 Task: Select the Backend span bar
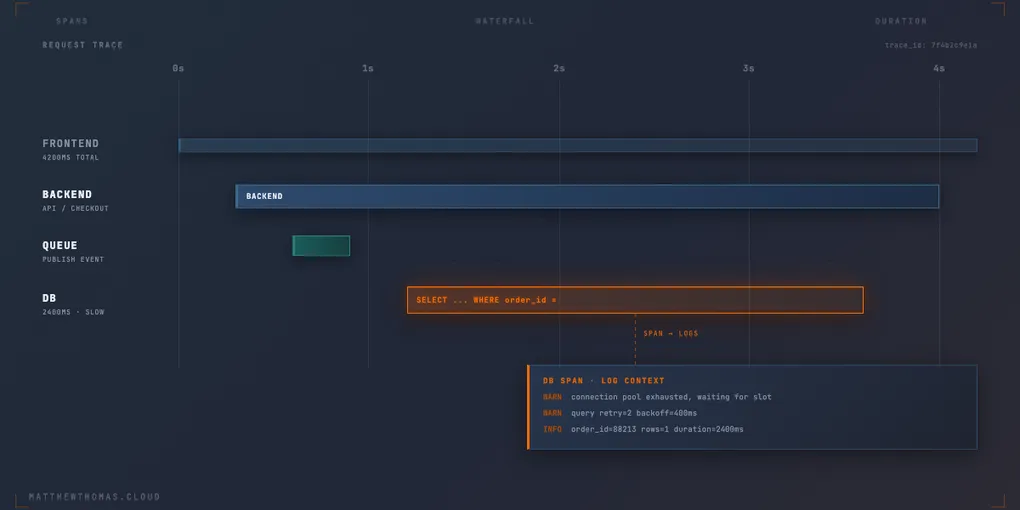(587, 196)
